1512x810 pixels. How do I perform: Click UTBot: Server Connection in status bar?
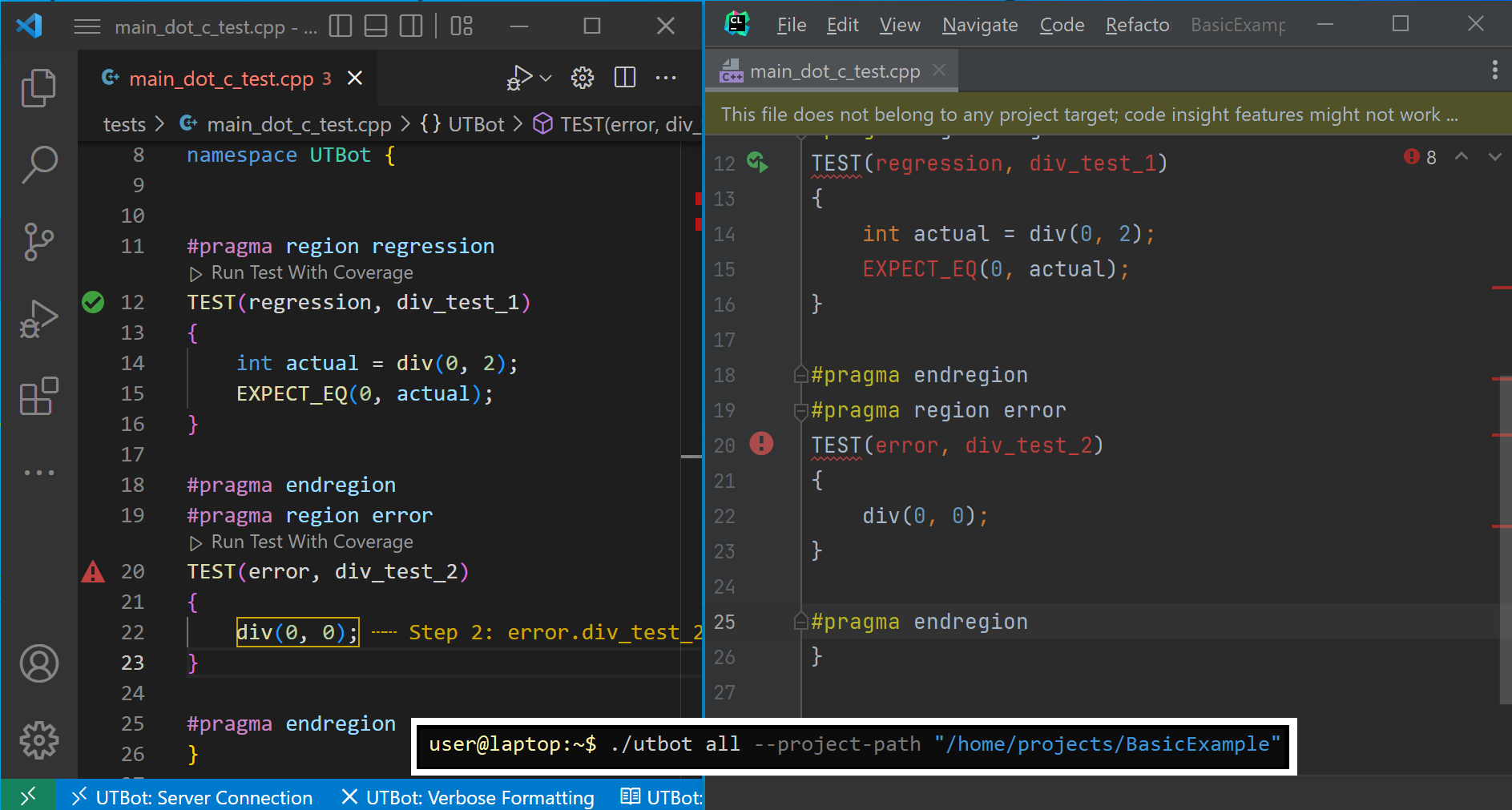[192, 797]
